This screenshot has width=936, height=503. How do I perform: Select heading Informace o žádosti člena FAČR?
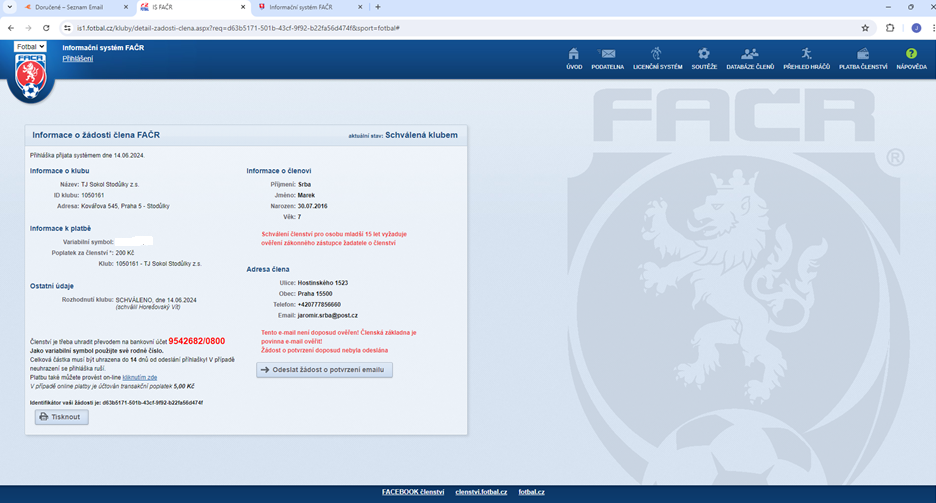point(96,135)
